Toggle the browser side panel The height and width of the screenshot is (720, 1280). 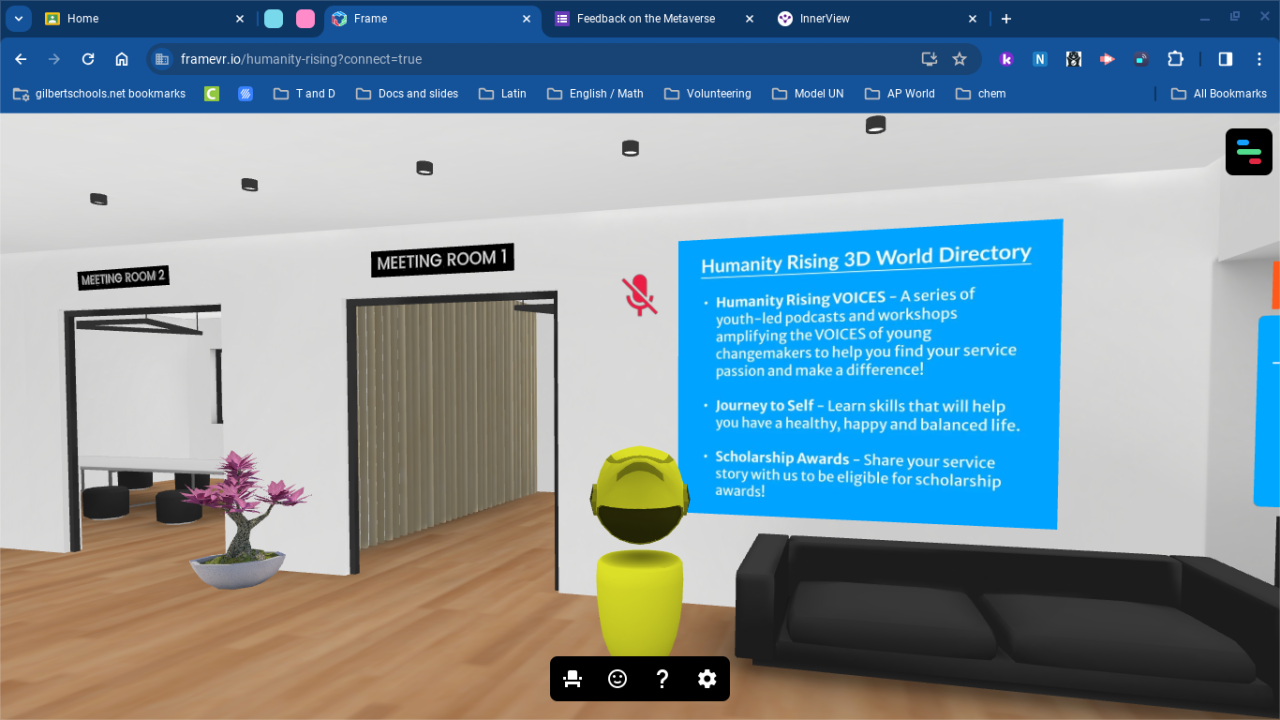tap(1225, 59)
